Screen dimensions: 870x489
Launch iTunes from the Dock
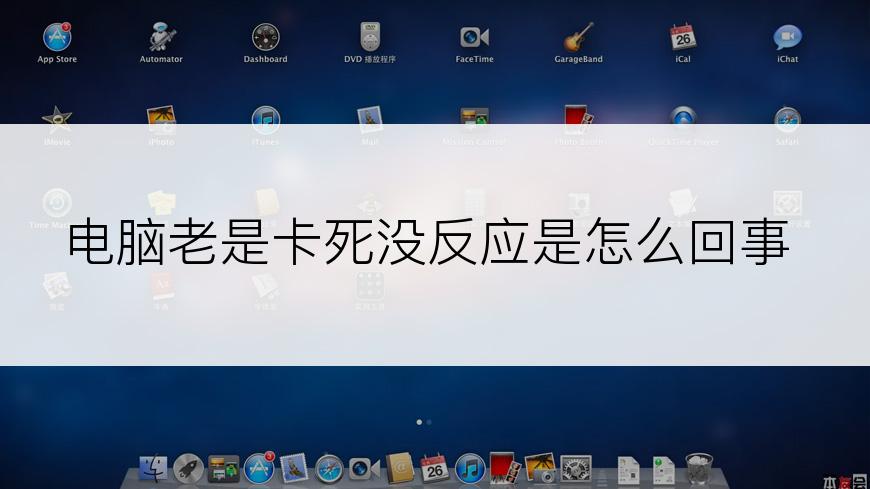click(x=470, y=469)
